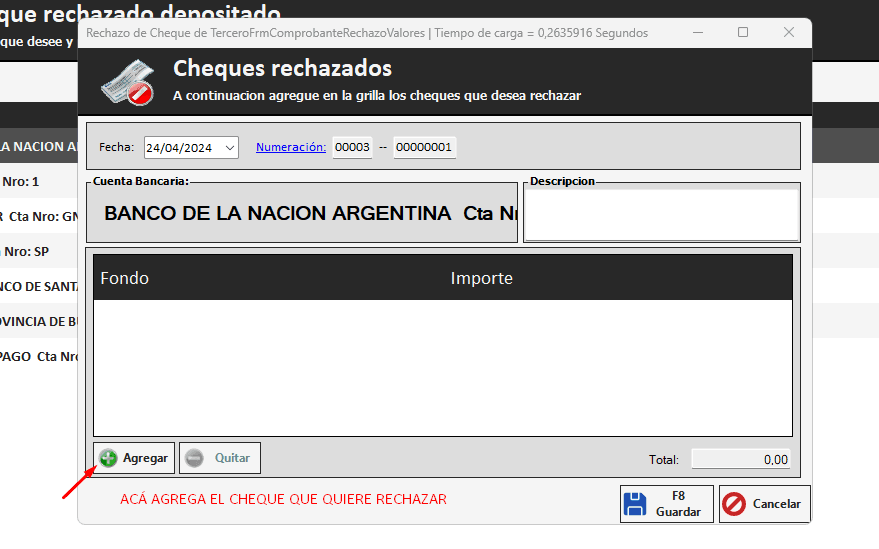The image size is (879, 549).
Task: Open the Numeración link
Action: coord(291,147)
